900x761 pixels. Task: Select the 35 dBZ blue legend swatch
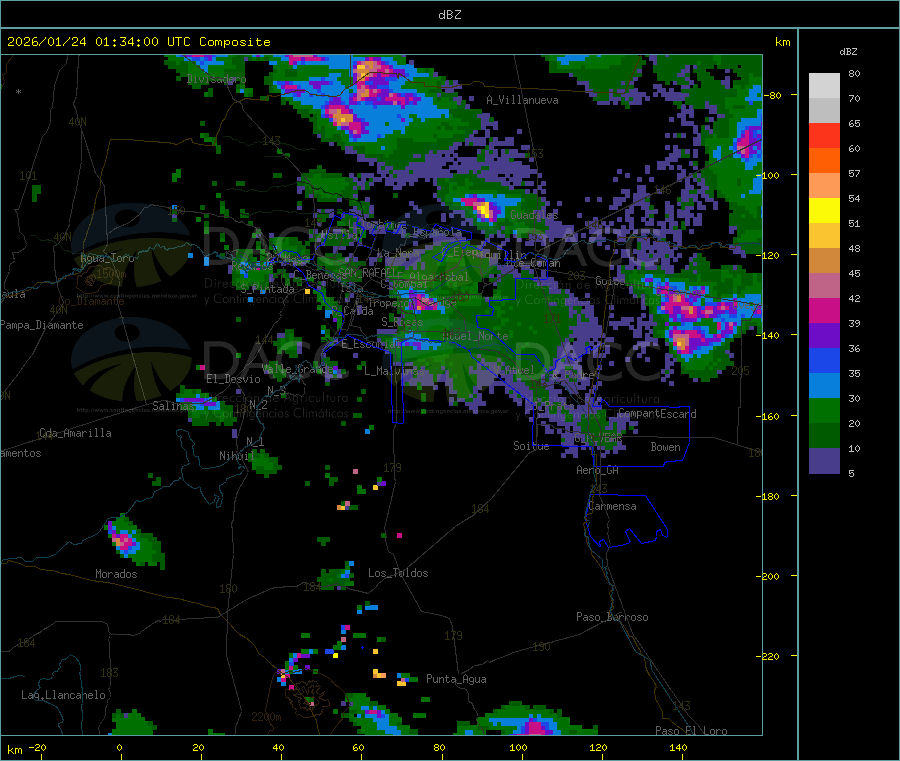(824, 386)
